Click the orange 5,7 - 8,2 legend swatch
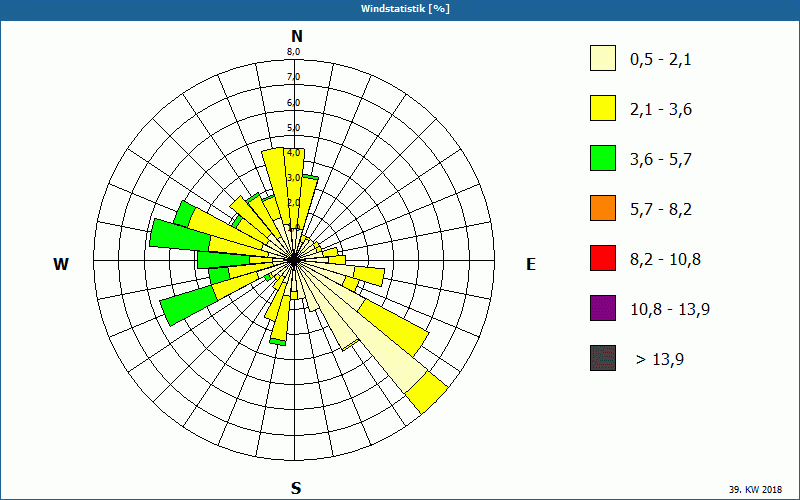This screenshot has width=800, height=500. tap(603, 208)
